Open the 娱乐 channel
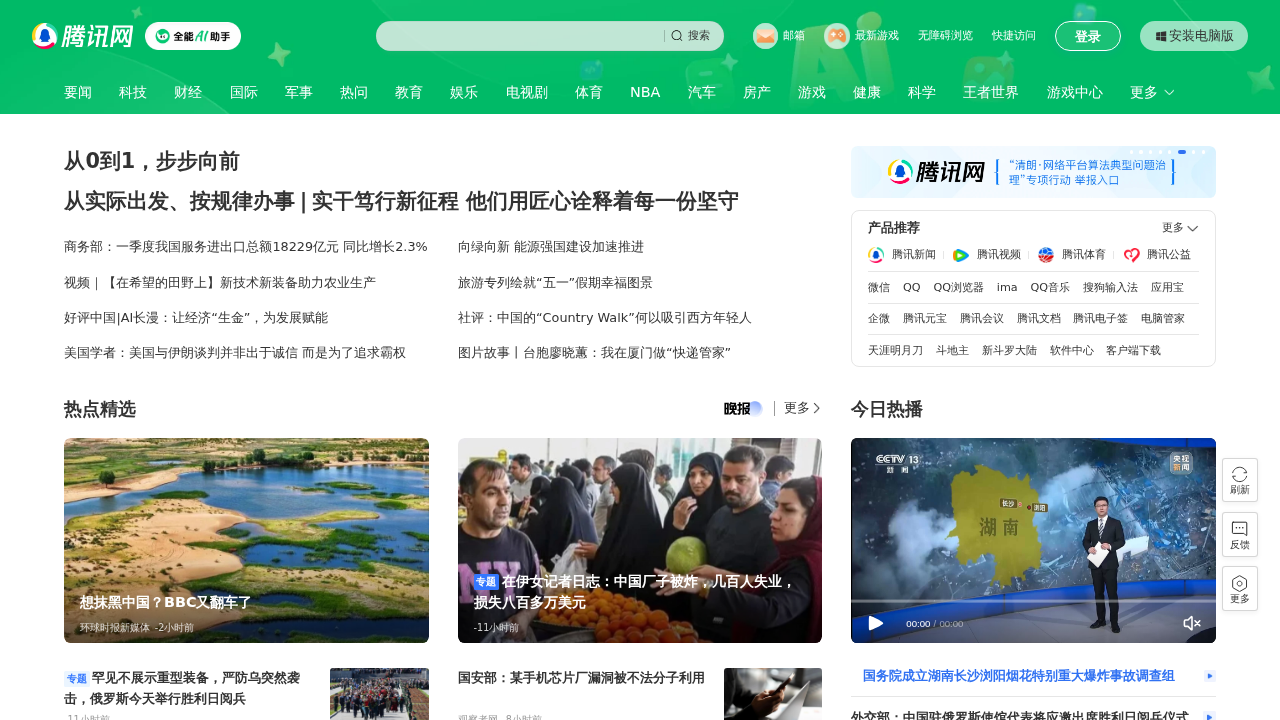The height and width of the screenshot is (720, 1280). pyautogui.click(x=464, y=92)
